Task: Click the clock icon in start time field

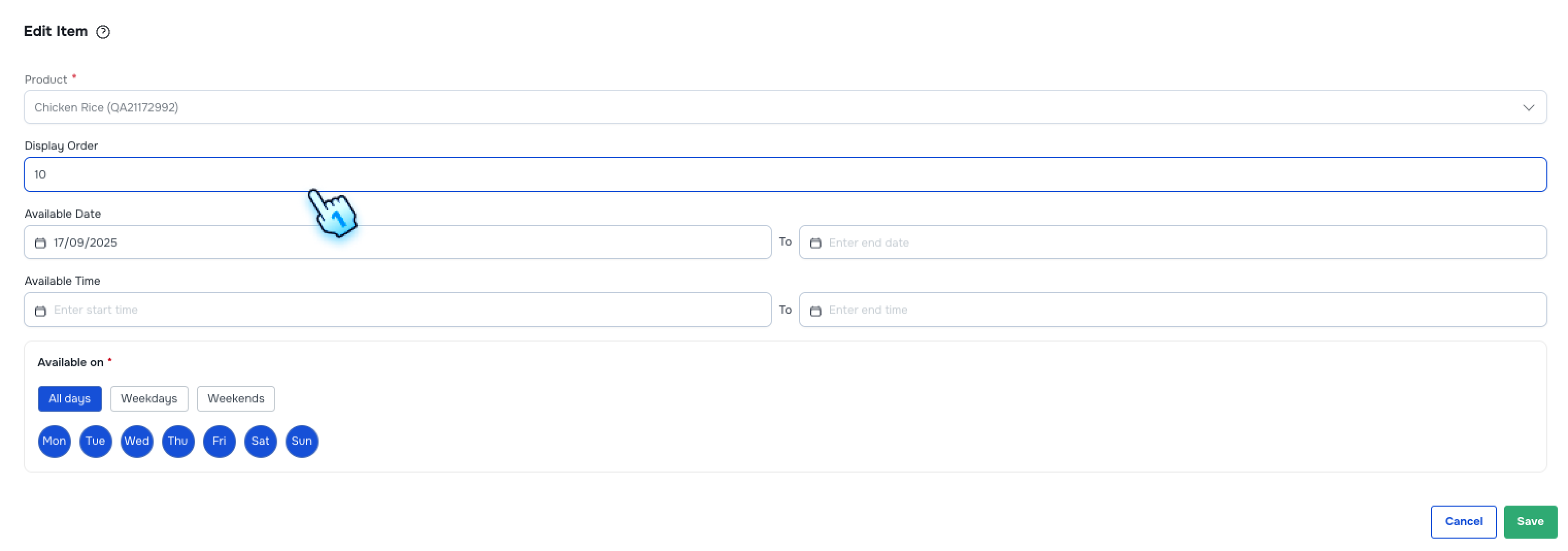Action: 40,310
